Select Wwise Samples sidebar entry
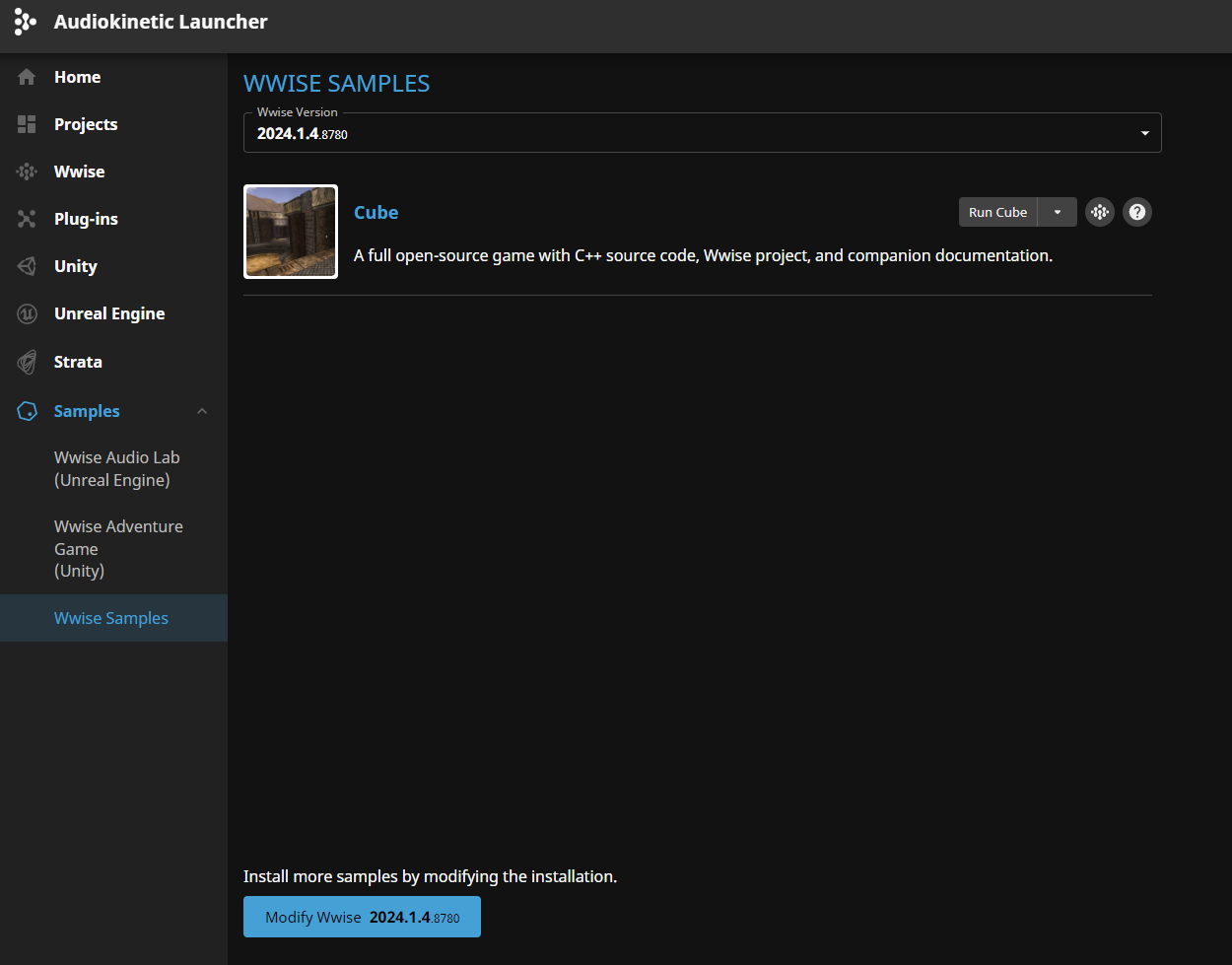The width and height of the screenshot is (1232, 965). pyautogui.click(x=113, y=618)
